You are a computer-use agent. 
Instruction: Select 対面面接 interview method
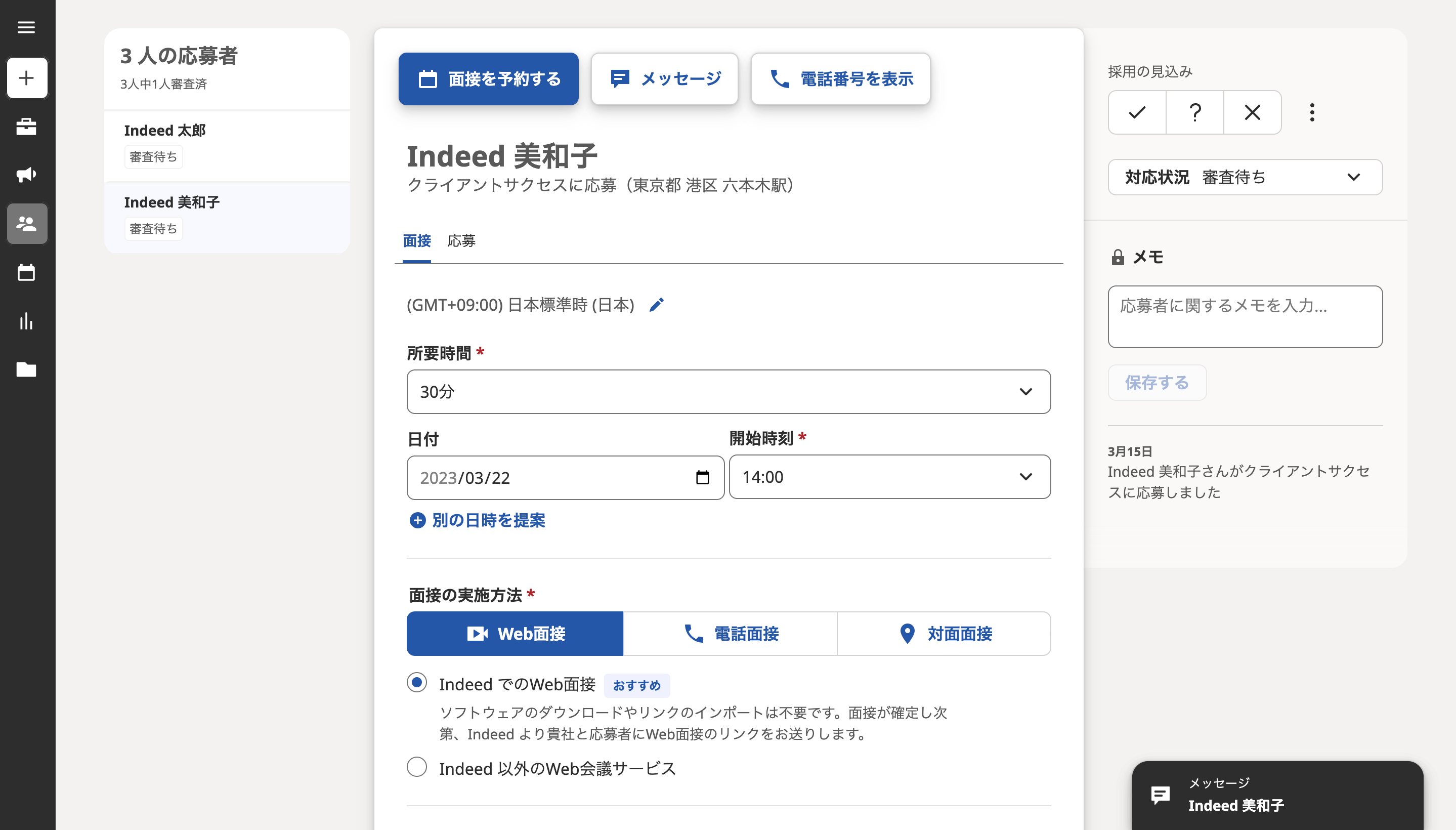pos(944,633)
